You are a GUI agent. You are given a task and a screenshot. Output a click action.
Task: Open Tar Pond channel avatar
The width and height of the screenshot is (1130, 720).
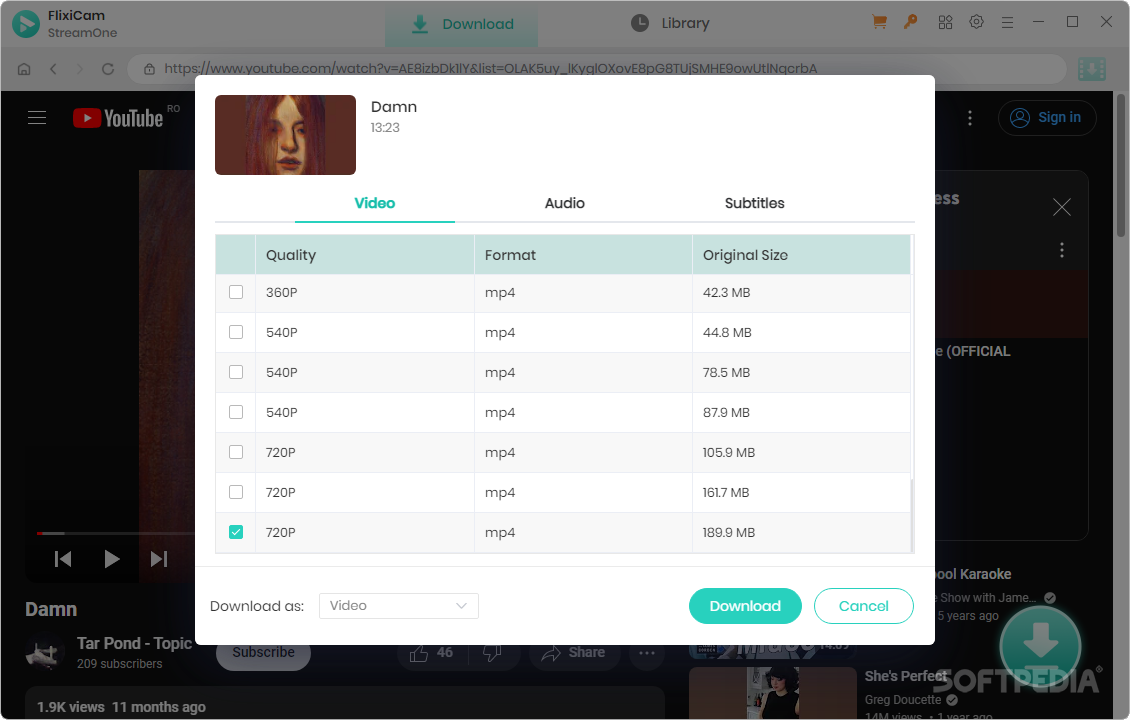pos(45,652)
